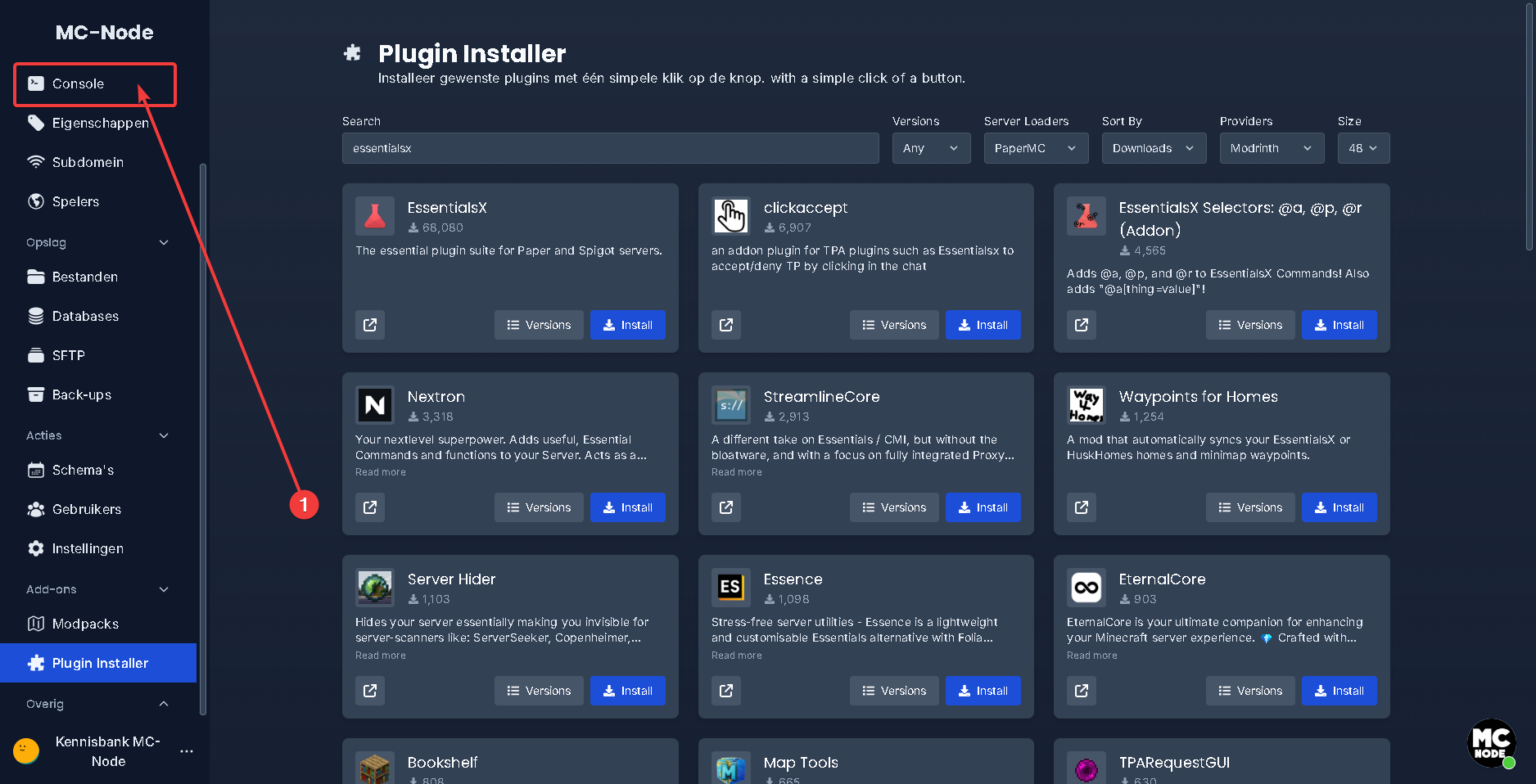
Task: Install the Nextron plugin
Action: click(x=628, y=507)
